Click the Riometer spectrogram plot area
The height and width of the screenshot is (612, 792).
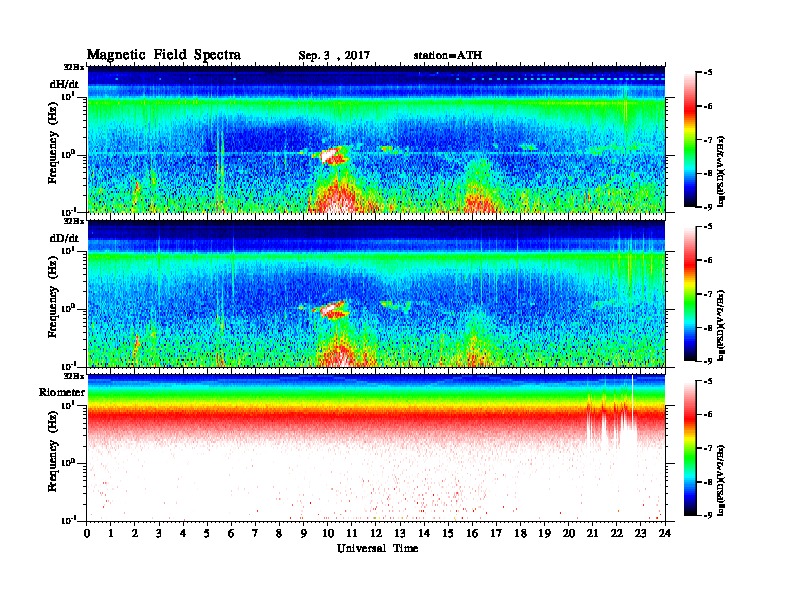376,448
